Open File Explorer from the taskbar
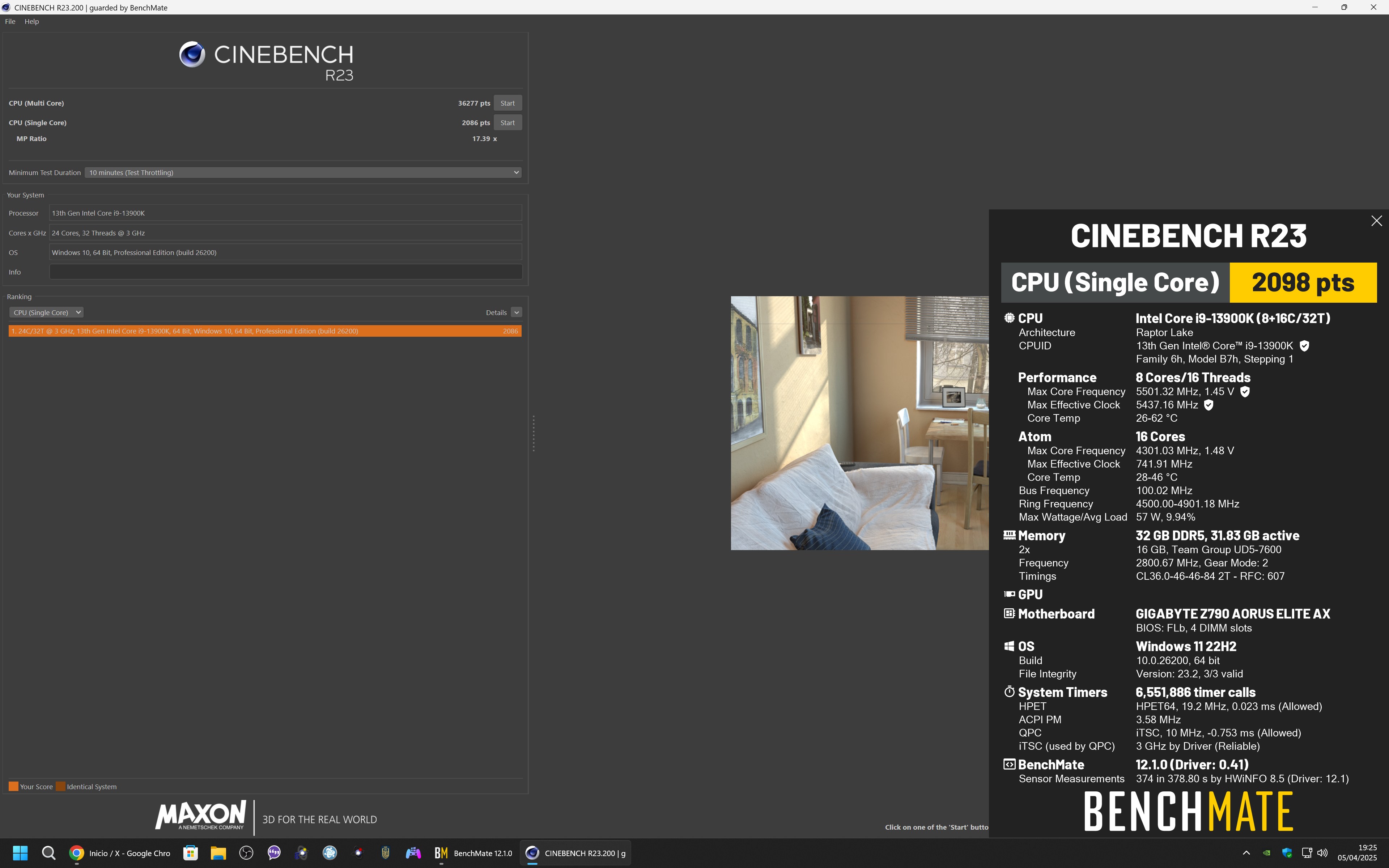Viewport: 1389px width, 868px height. [218, 853]
